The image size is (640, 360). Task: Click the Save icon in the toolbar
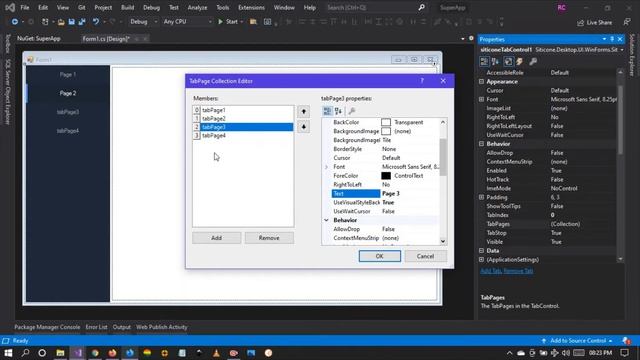[71, 22]
